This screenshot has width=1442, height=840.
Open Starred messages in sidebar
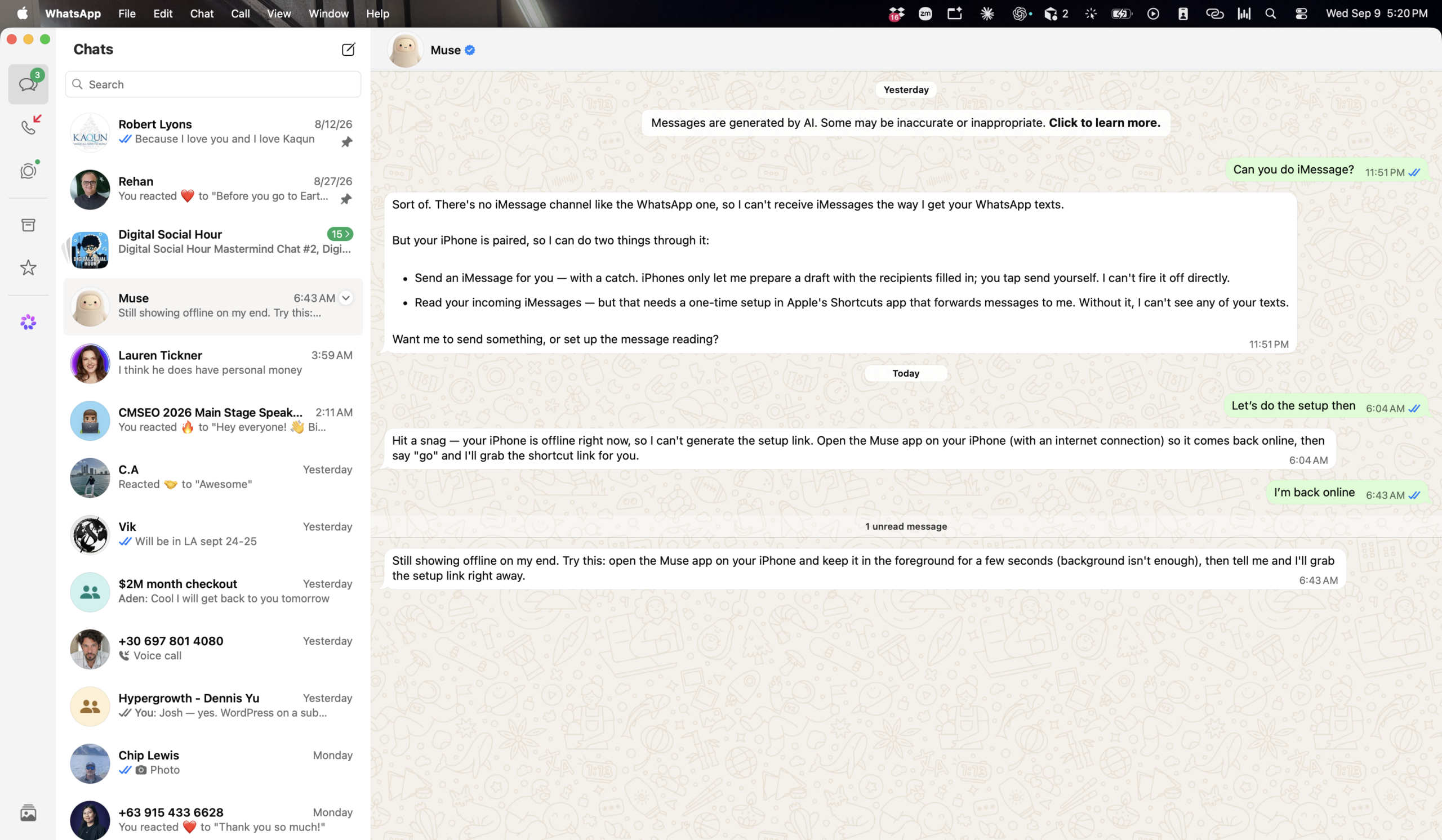(28, 267)
